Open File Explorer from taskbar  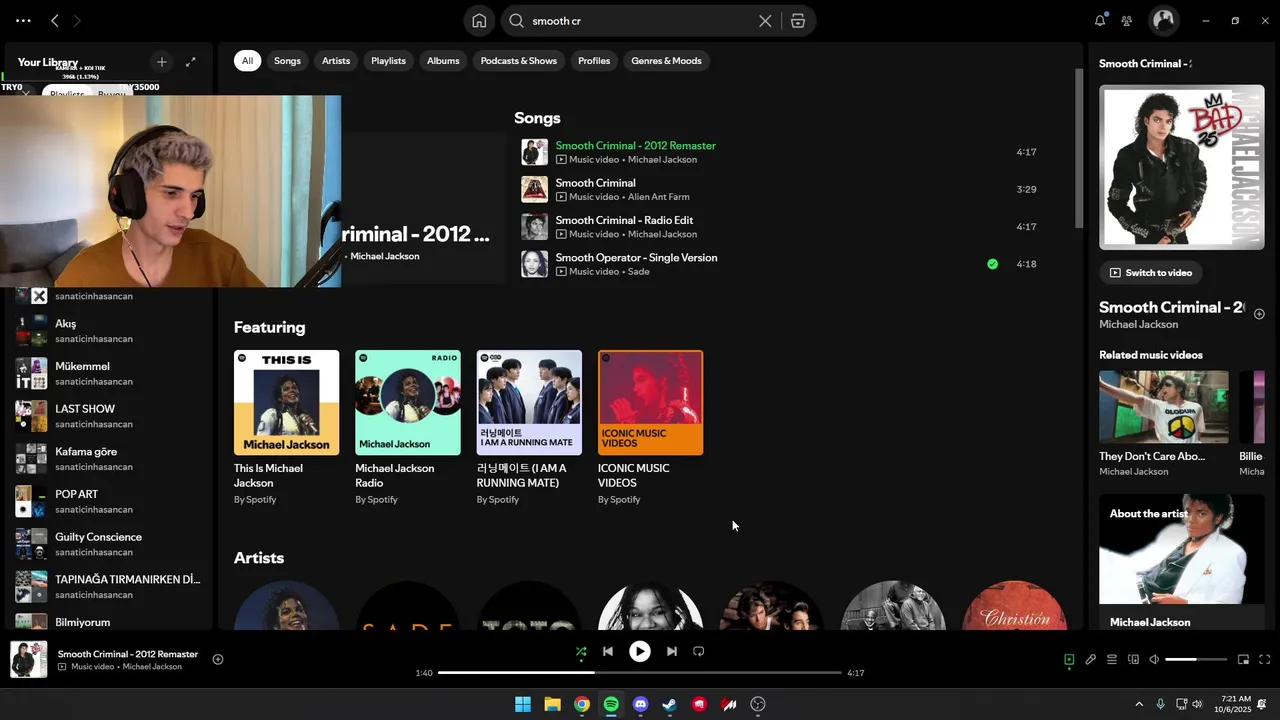click(x=552, y=704)
